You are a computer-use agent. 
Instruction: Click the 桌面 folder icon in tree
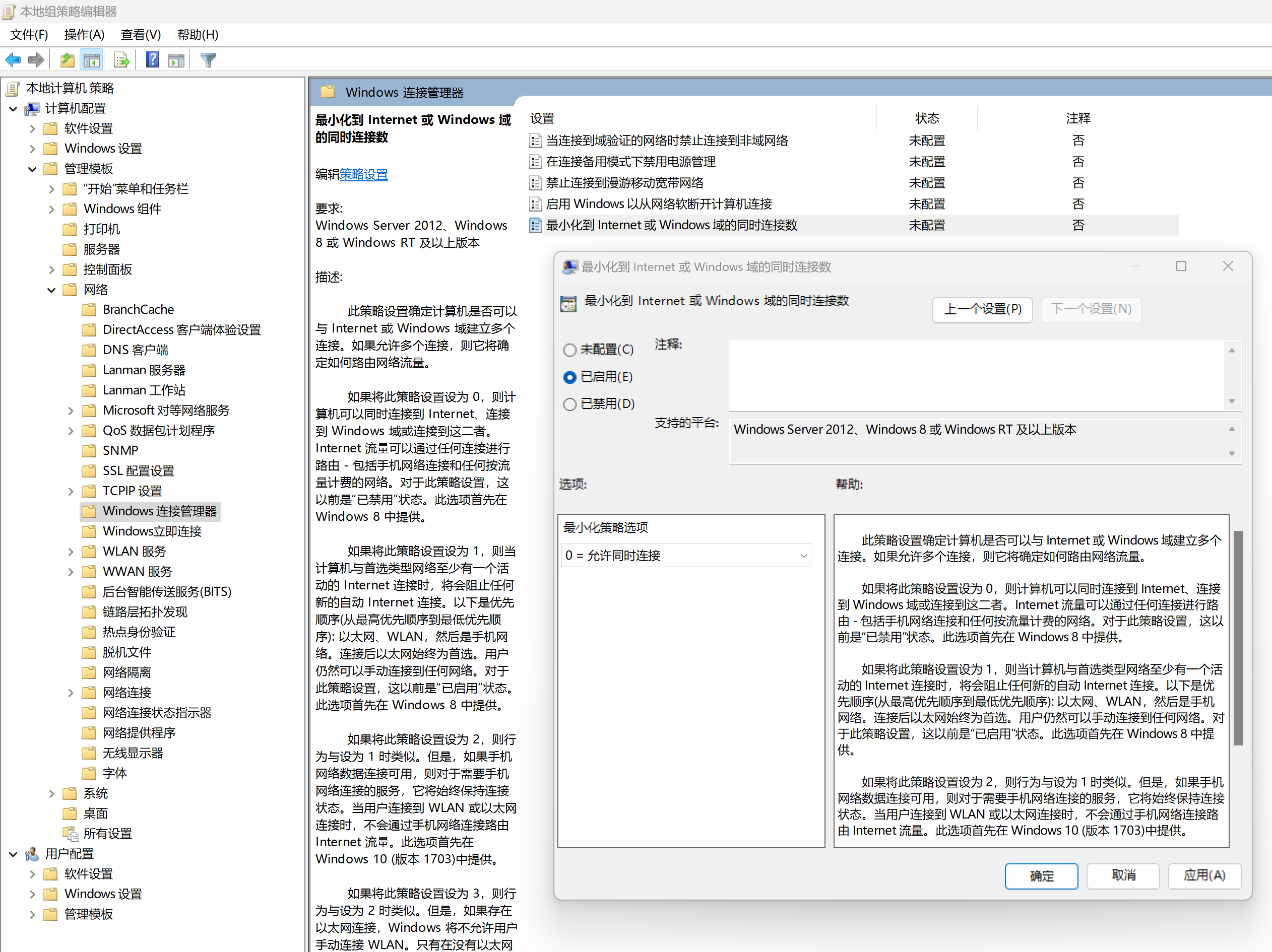tap(70, 813)
